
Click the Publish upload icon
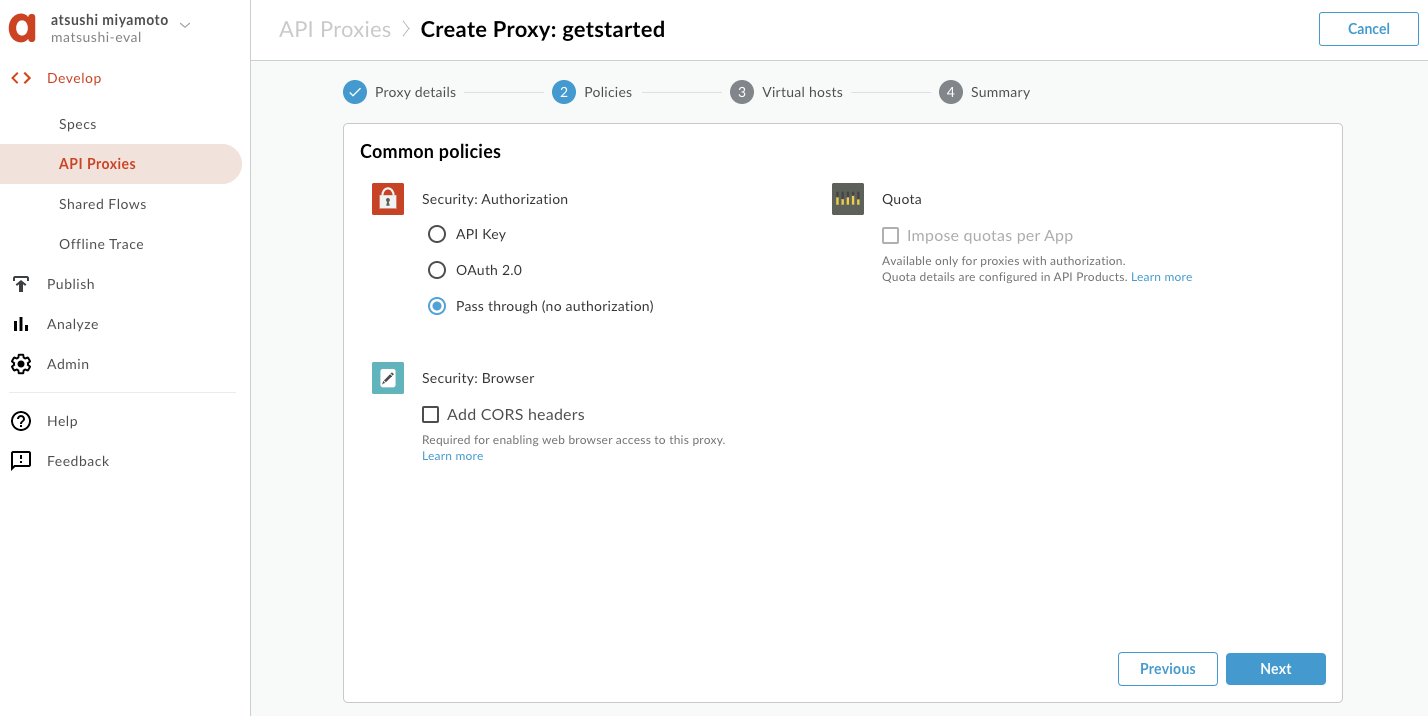point(21,284)
